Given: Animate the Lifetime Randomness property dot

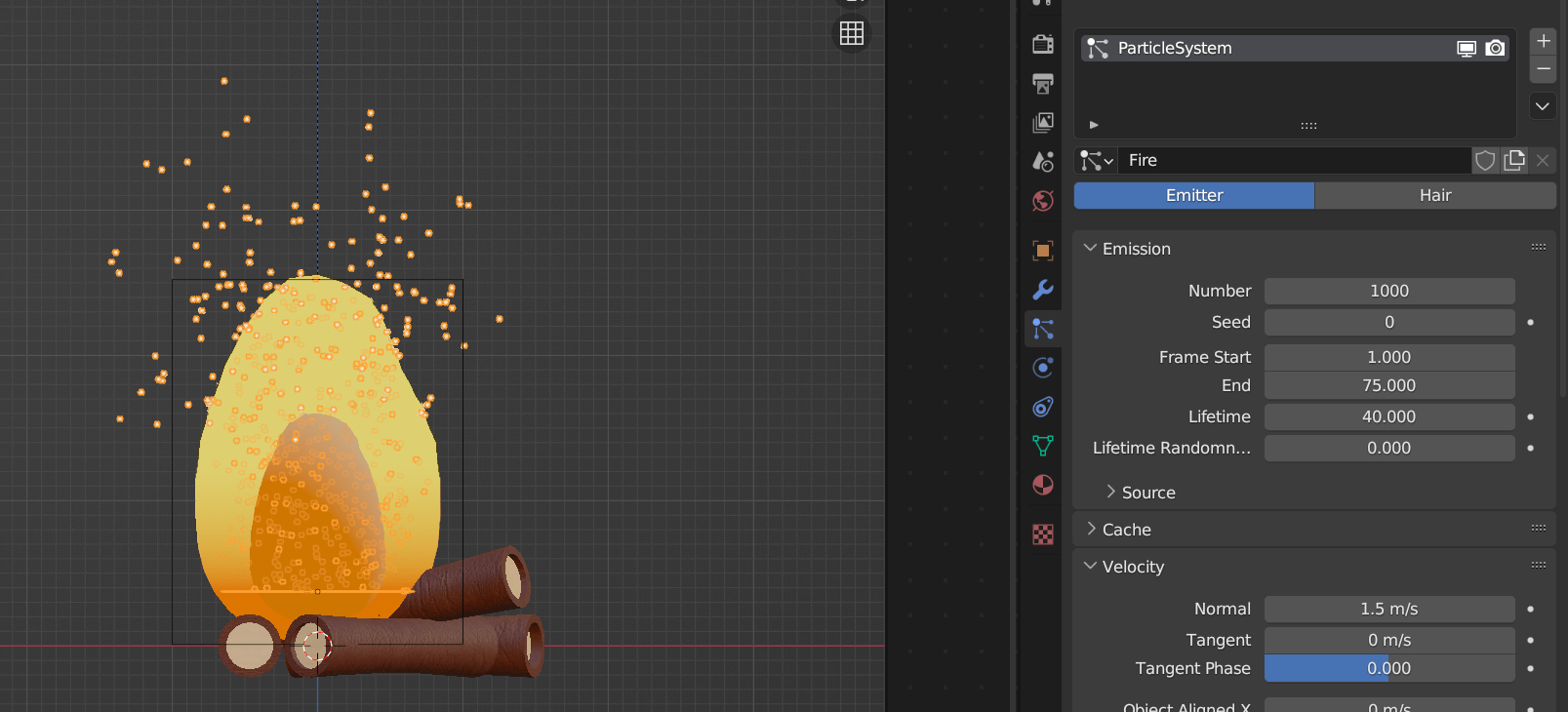Looking at the screenshot, I should (x=1530, y=448).
